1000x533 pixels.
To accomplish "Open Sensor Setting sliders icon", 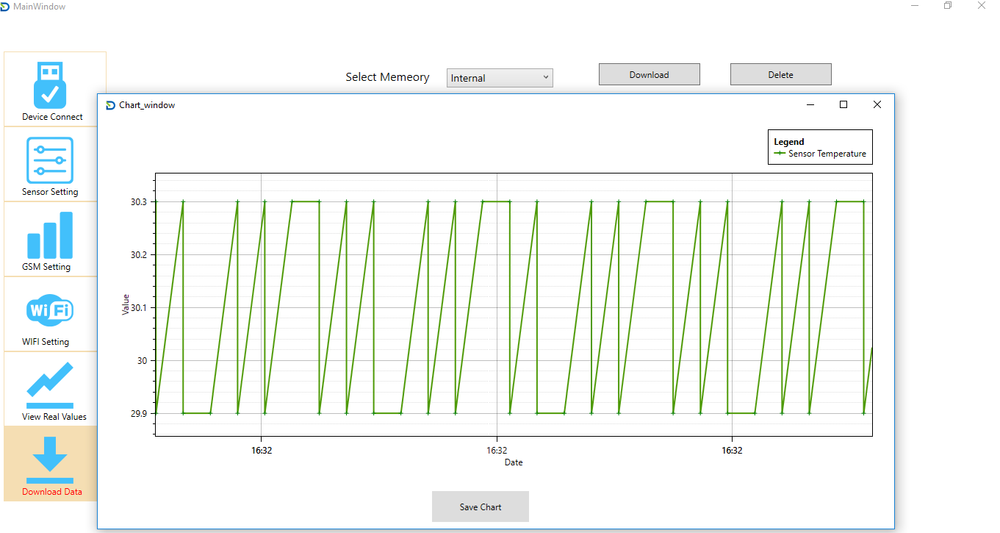I will coord(50,160).
